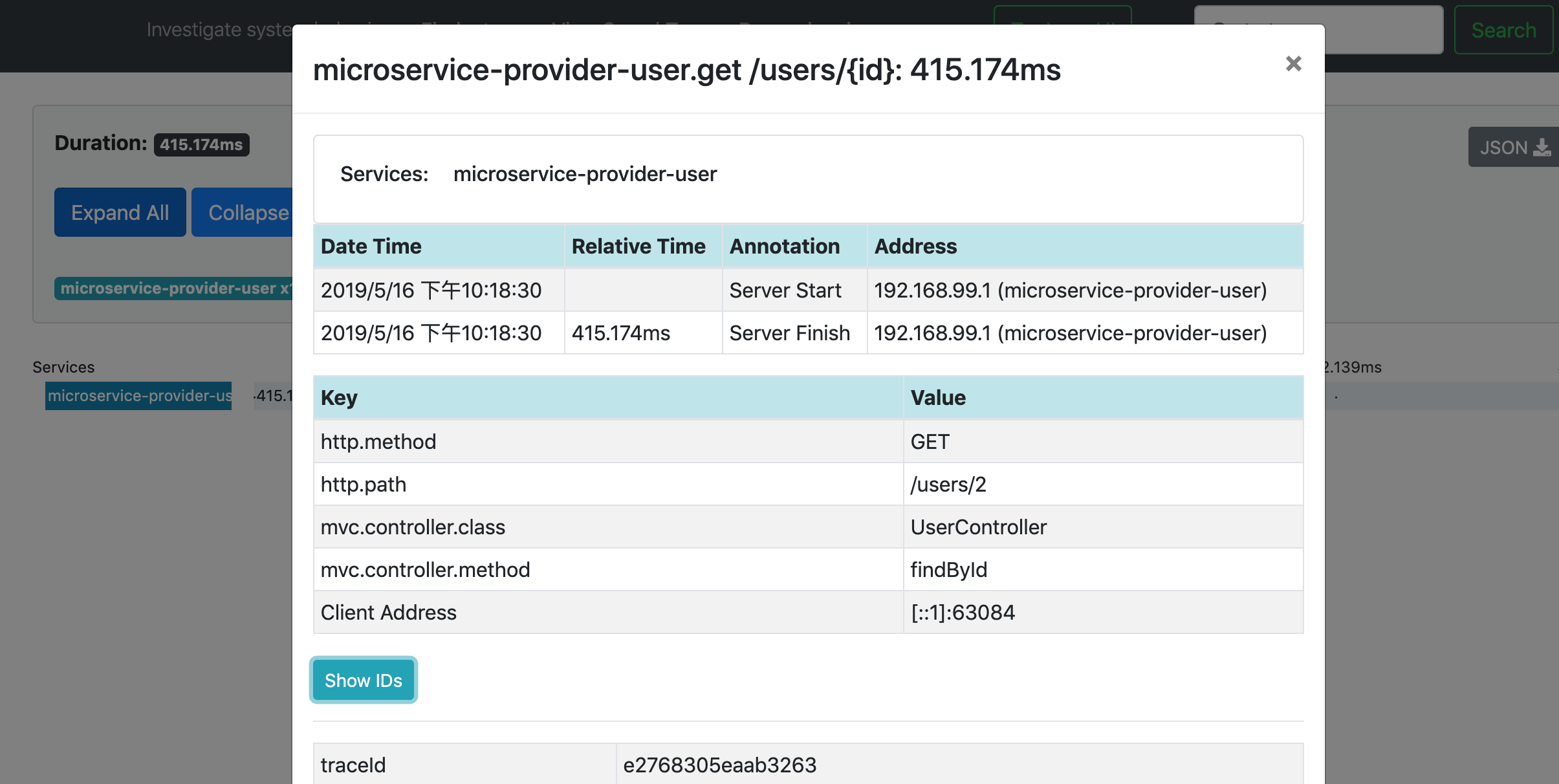Close the span detail dialog
1559x784 pixels.
coord(1293,63)
